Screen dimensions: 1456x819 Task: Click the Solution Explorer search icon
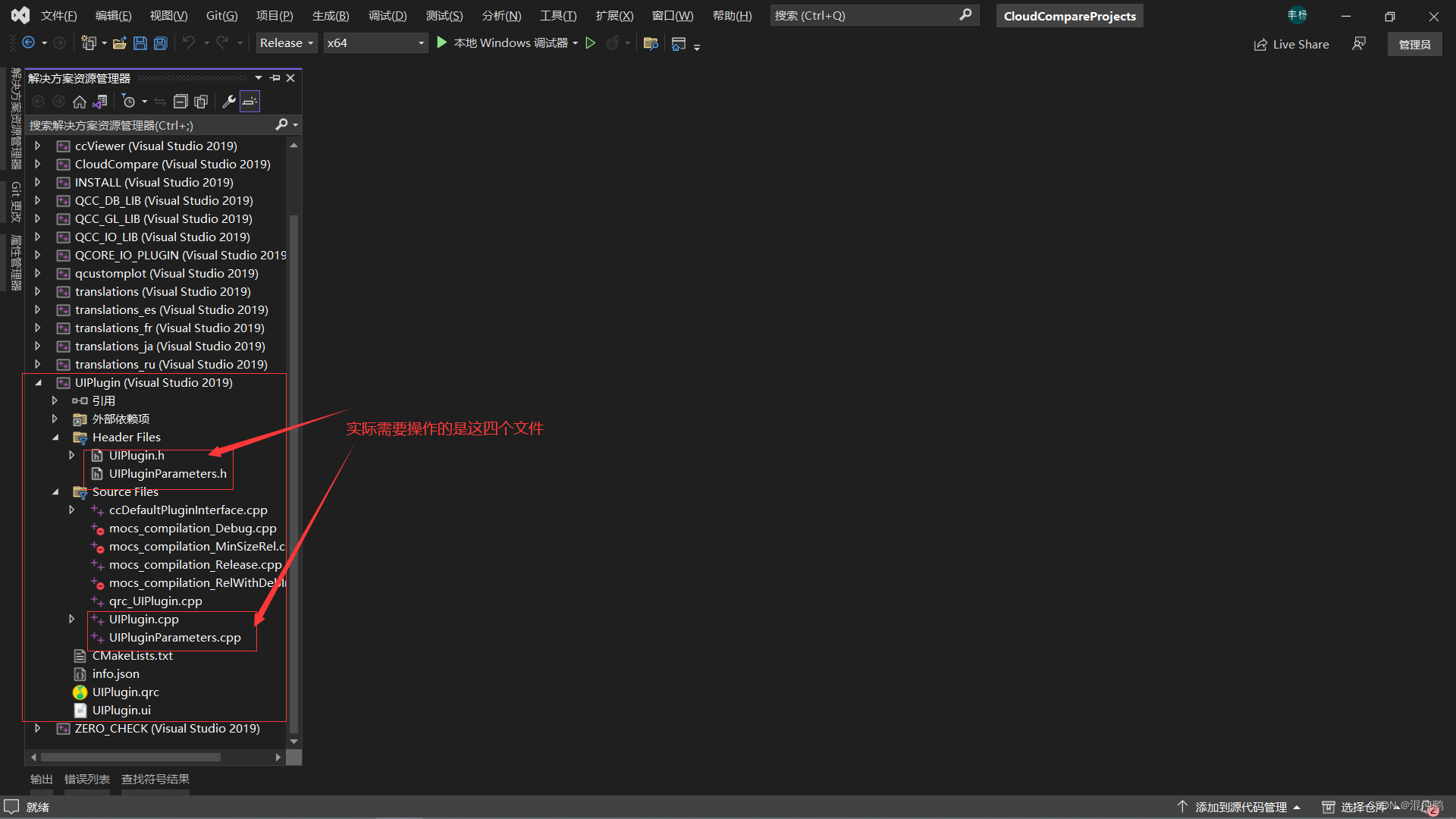pos(281,124)
